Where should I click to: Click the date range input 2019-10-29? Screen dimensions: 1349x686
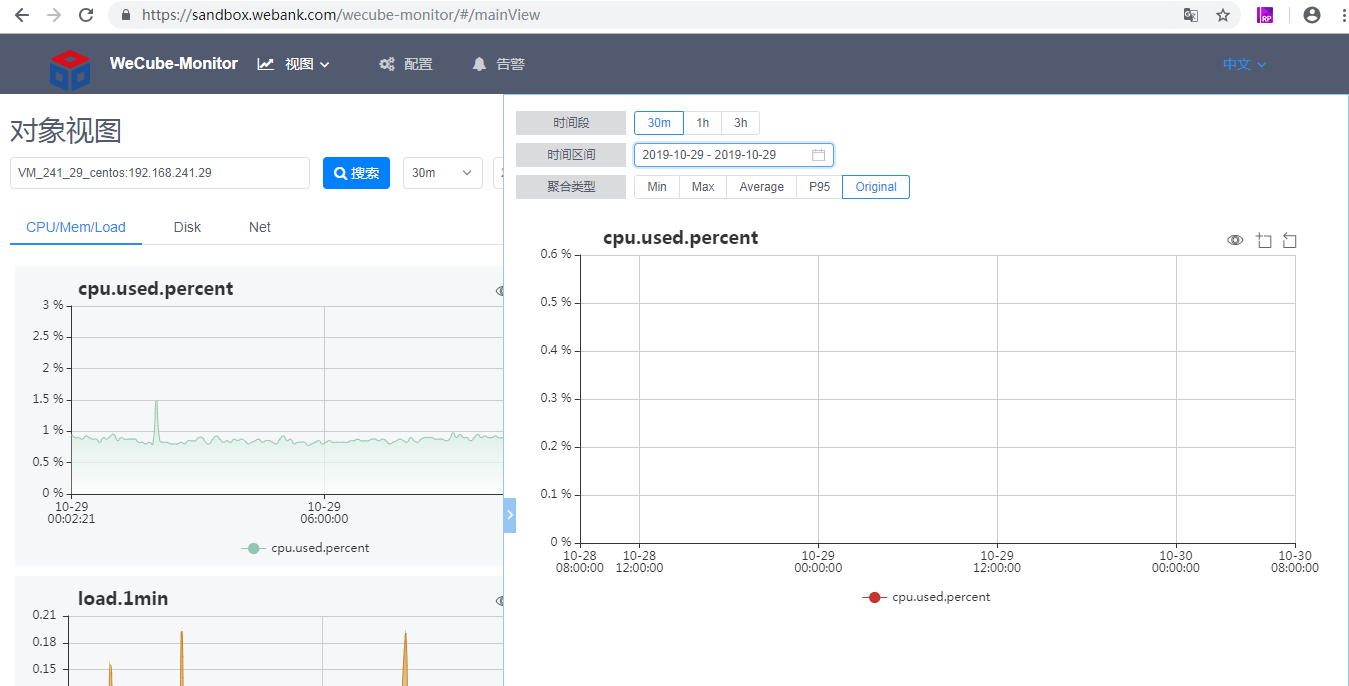click(734, 155)
